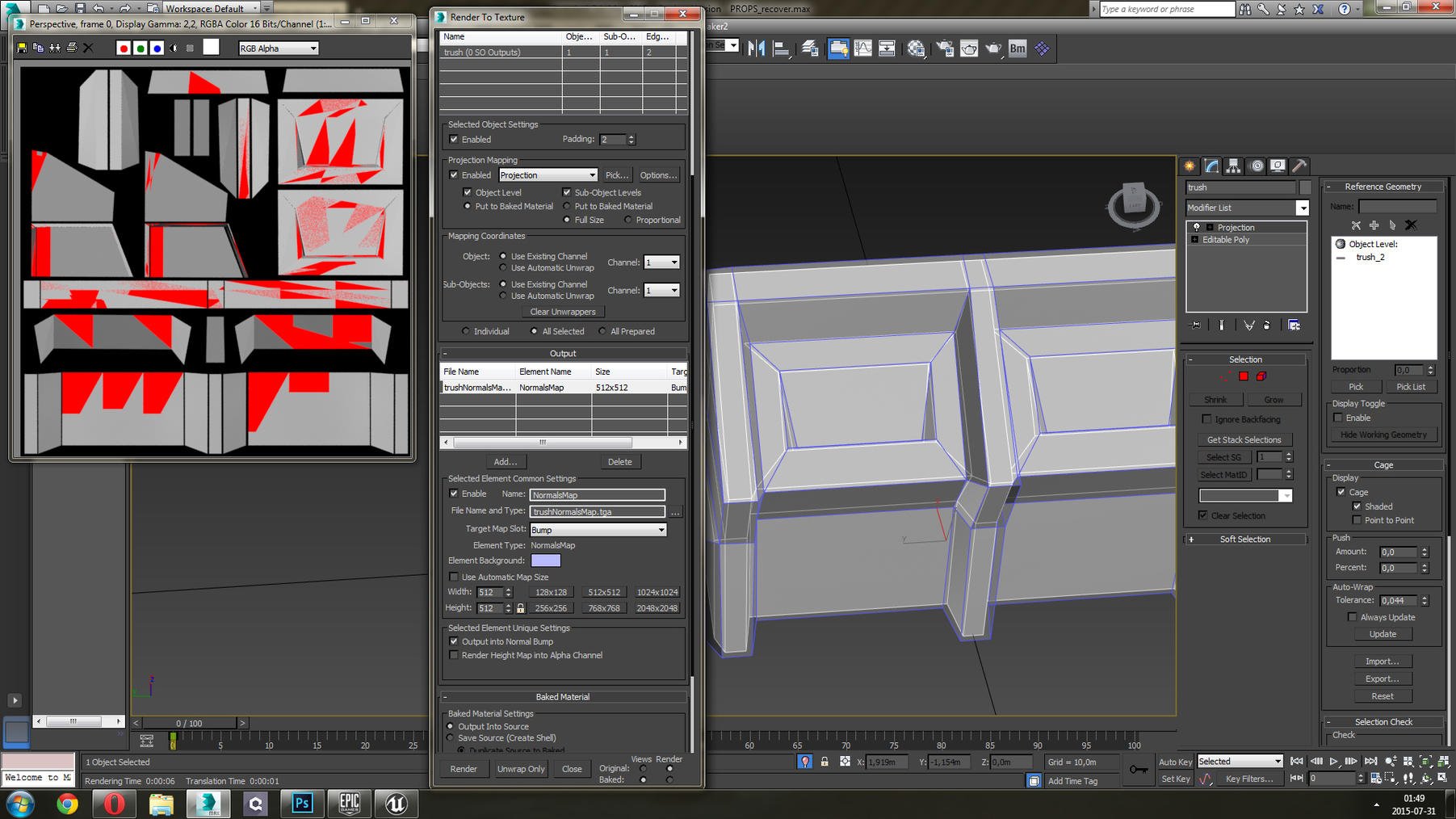The width and height of the screenshot is (1456, 819).
Task: Click the Unwrap Only button
Action: [521, 769]
